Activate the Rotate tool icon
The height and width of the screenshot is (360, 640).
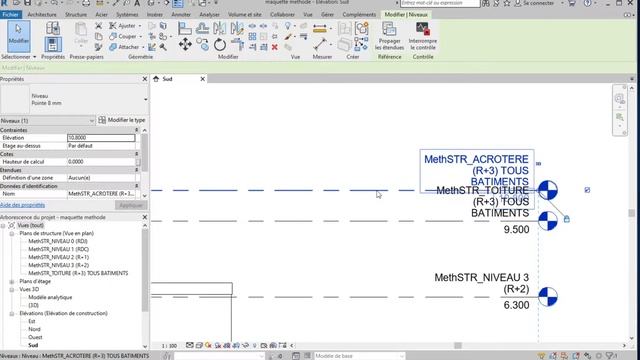(220, 44)
